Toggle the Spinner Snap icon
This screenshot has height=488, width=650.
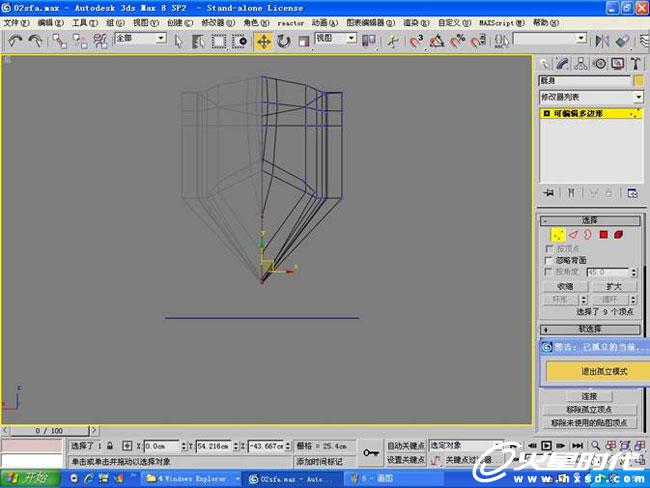pos(478,41)
